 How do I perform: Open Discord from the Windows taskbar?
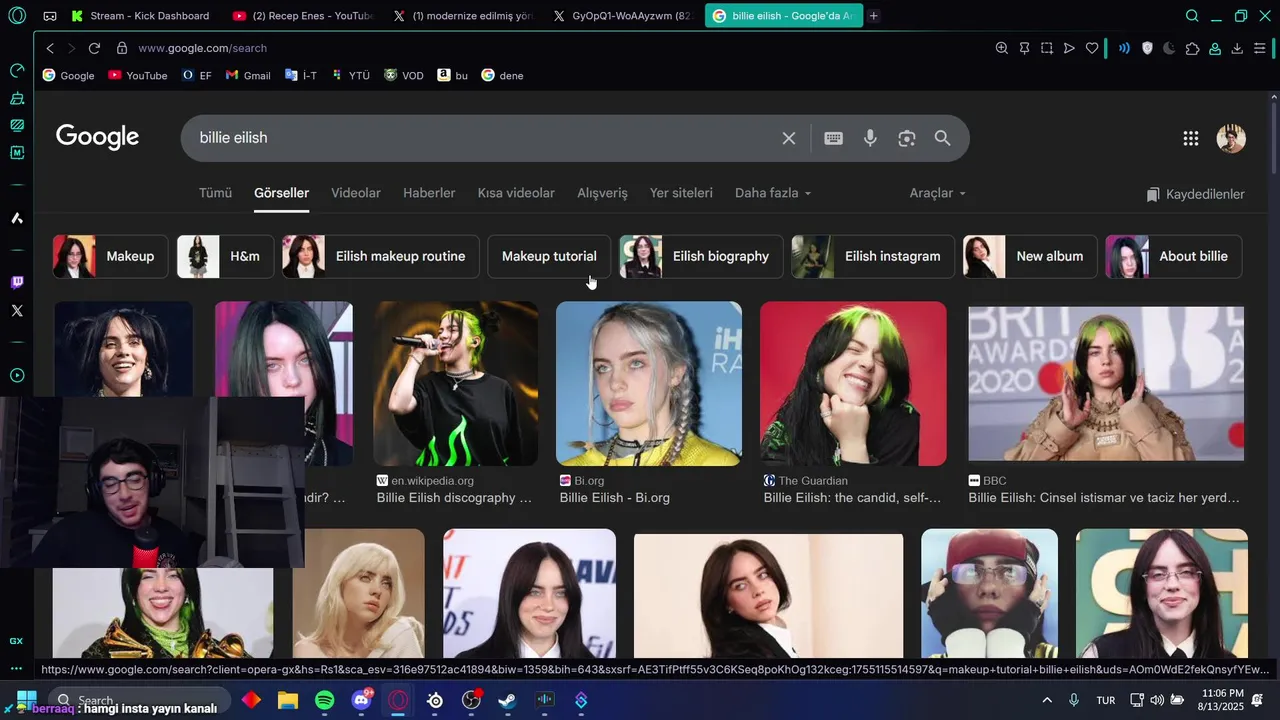click(362, 700)
